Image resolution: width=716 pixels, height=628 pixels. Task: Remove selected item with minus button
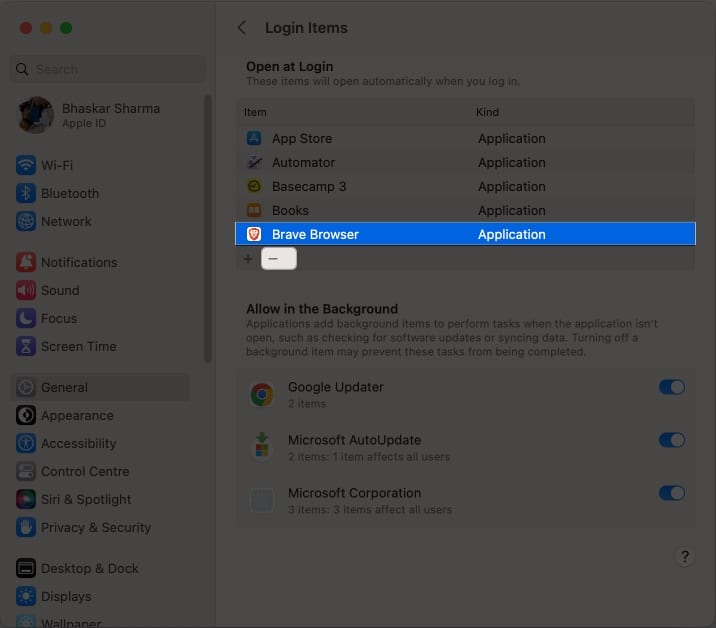click(x=279, y=259)
